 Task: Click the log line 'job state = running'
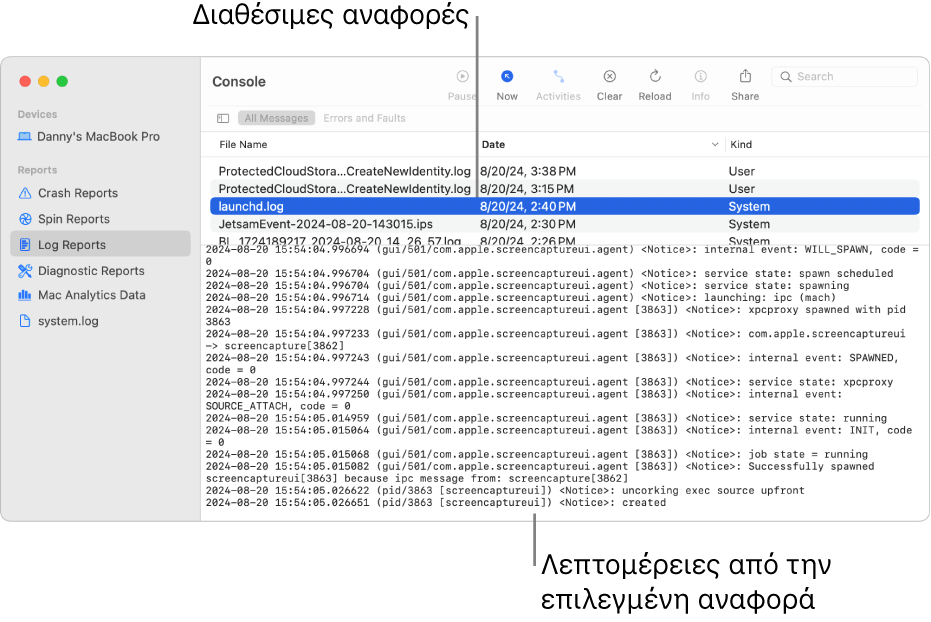(537, 454)
